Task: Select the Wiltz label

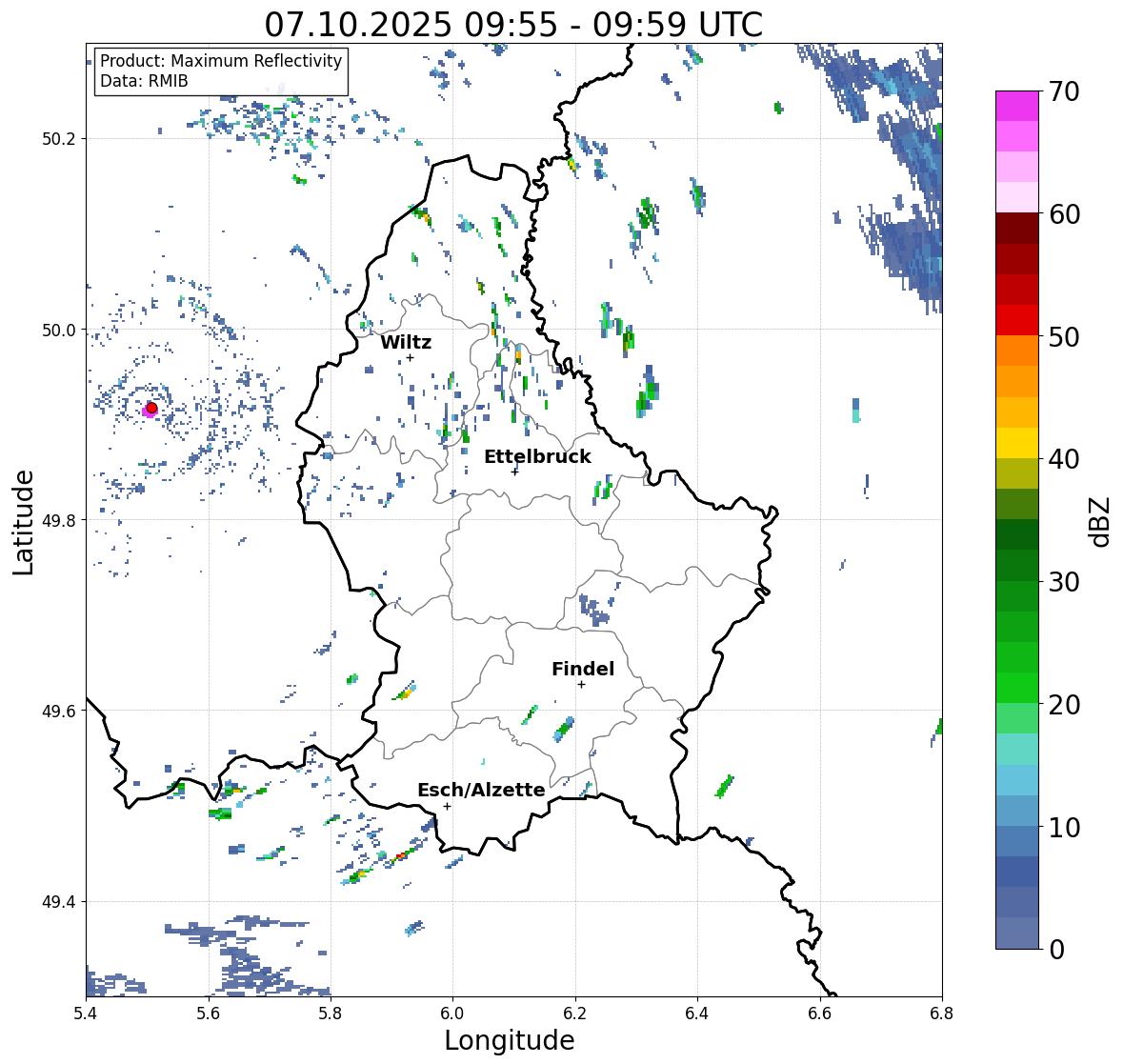Action: (x=406, y=342)
